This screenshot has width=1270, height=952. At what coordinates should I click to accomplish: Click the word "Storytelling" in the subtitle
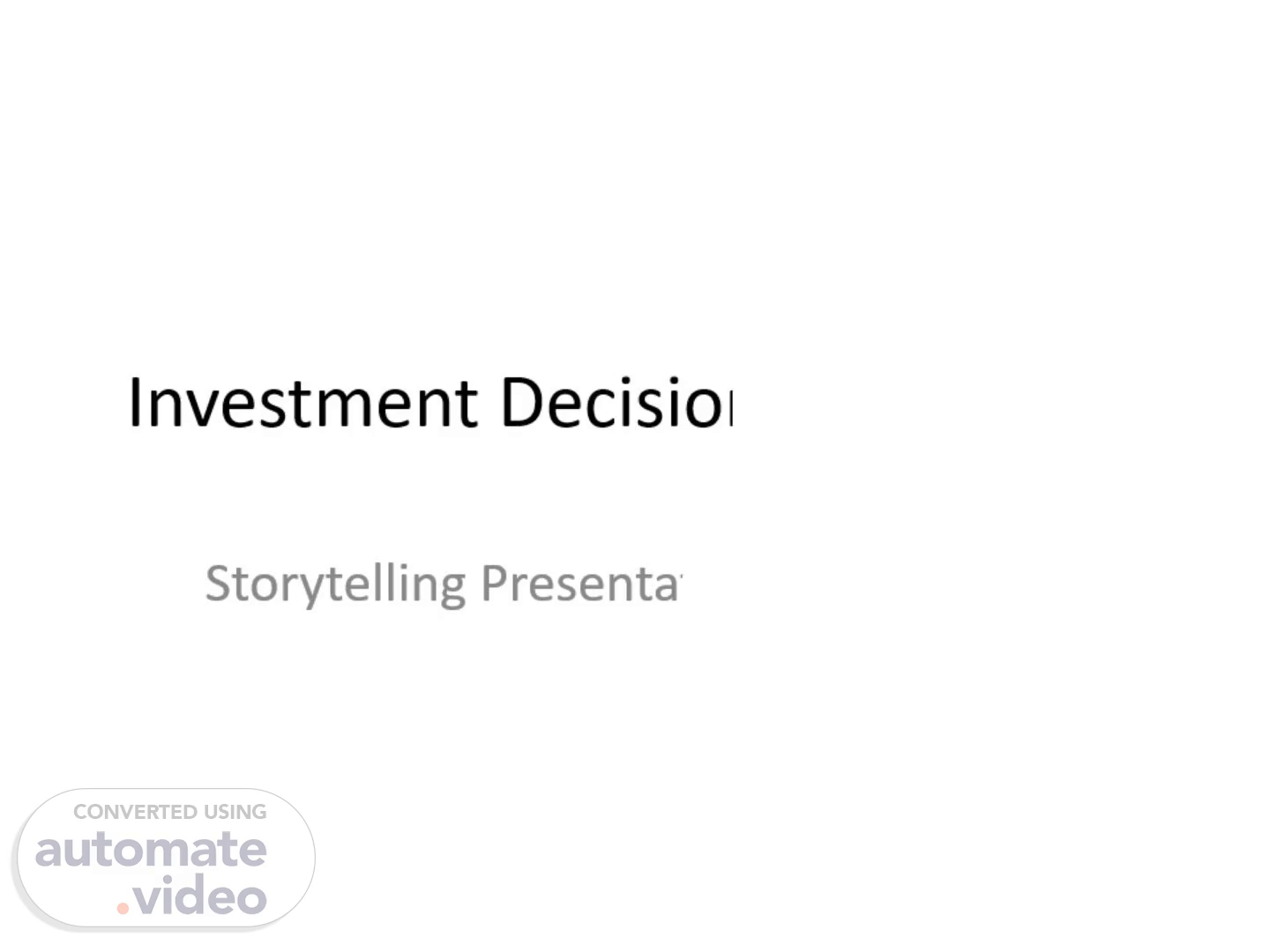(x=335, y=584)
